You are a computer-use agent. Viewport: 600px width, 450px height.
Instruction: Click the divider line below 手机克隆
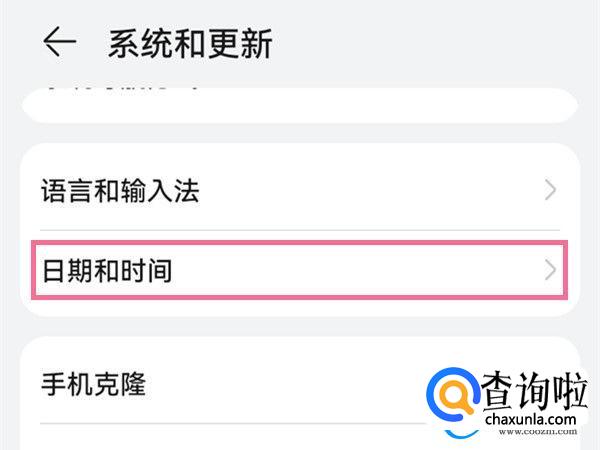pos(220,424)
